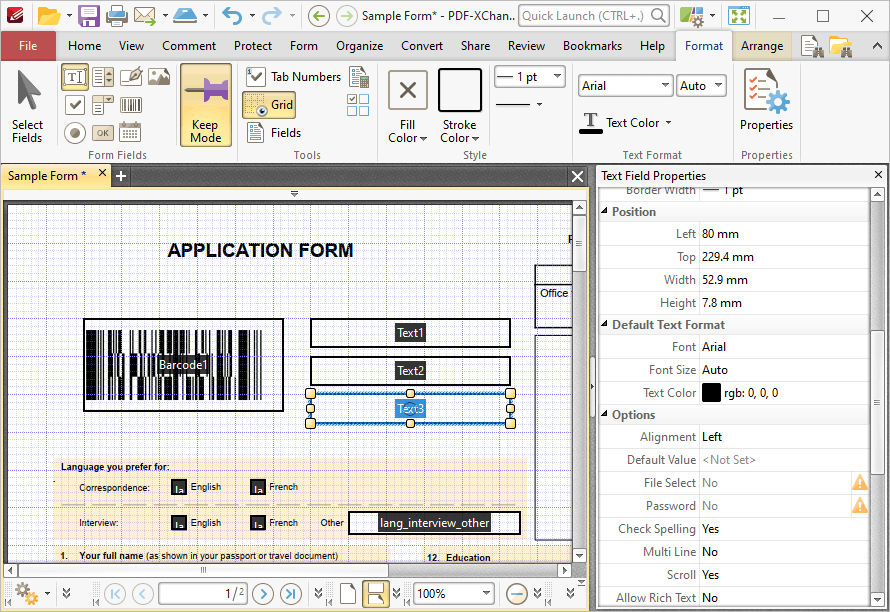Select the Barcode field tool
This screenshot has height=612, width=890.
click(131, 105)
